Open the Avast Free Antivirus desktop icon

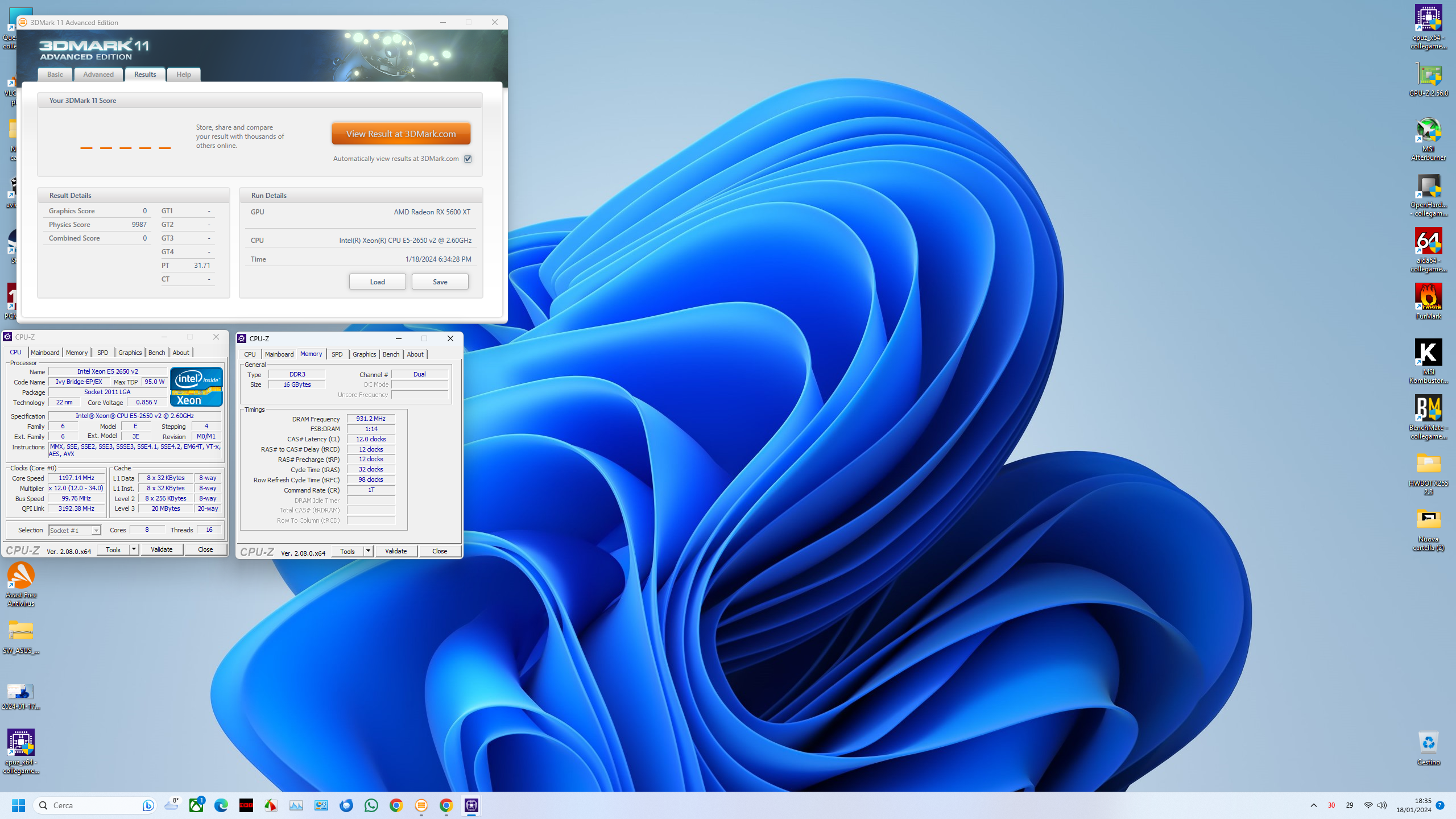point(21,584)
